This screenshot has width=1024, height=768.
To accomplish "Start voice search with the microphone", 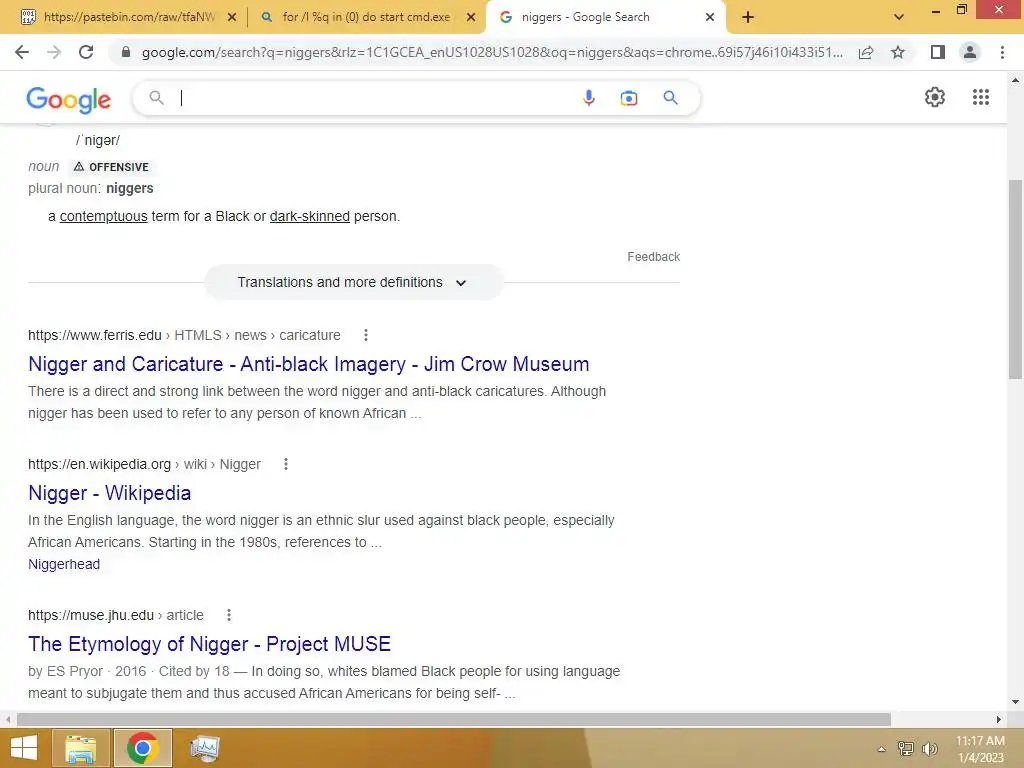I will [588, 98].
